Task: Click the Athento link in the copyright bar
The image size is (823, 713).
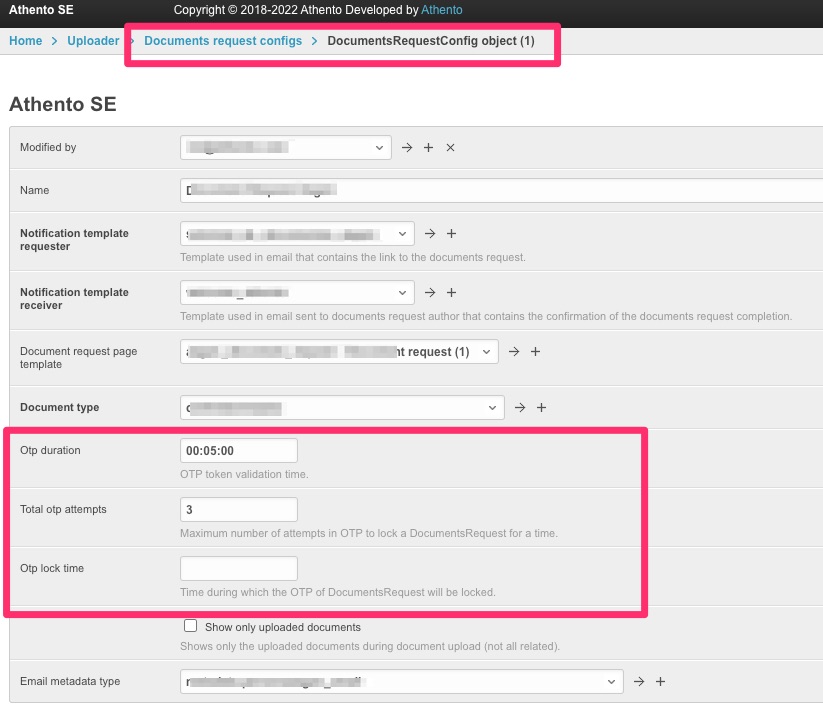Action: click(442, 10)
